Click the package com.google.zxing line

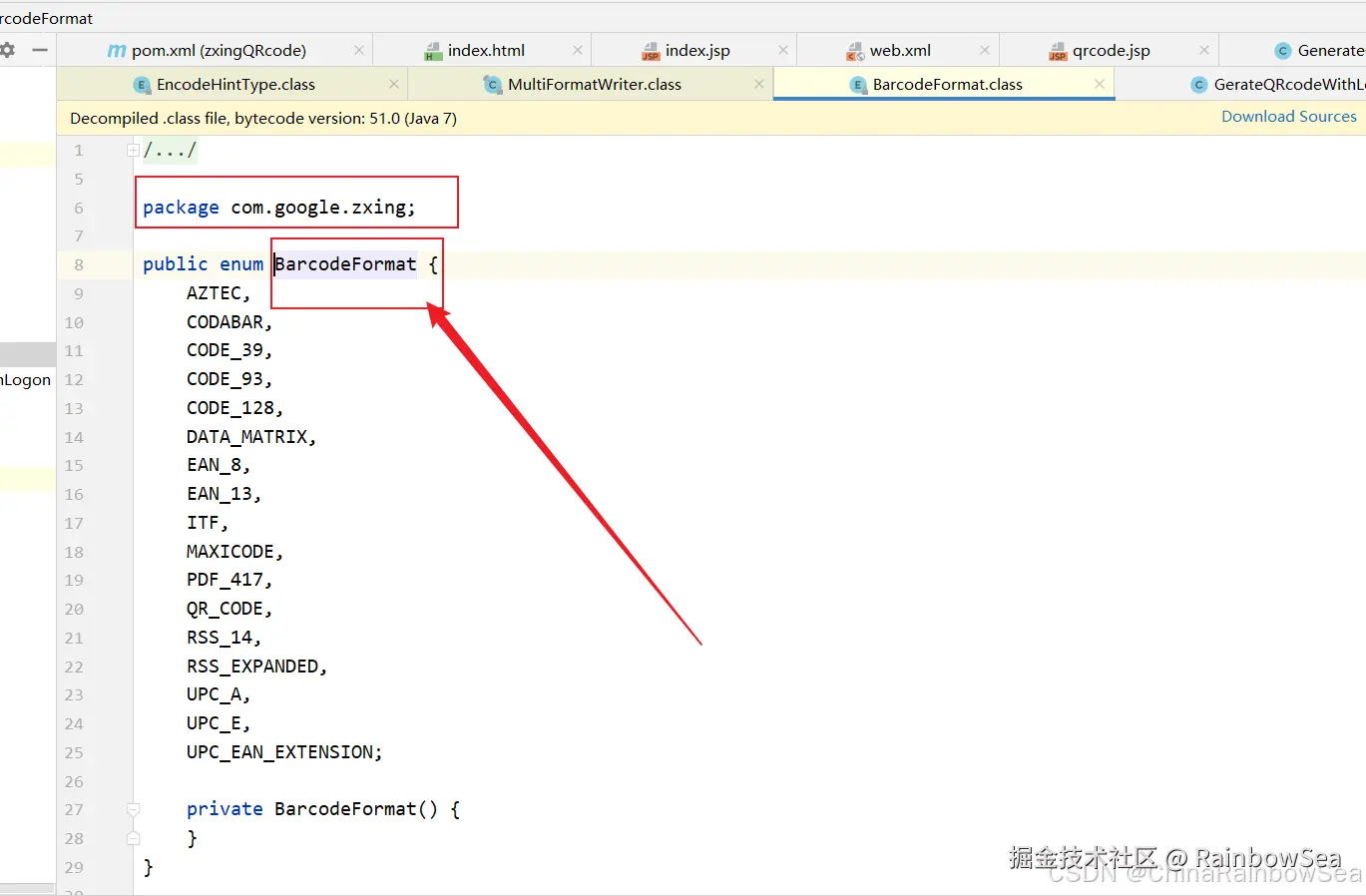(279, 208)
